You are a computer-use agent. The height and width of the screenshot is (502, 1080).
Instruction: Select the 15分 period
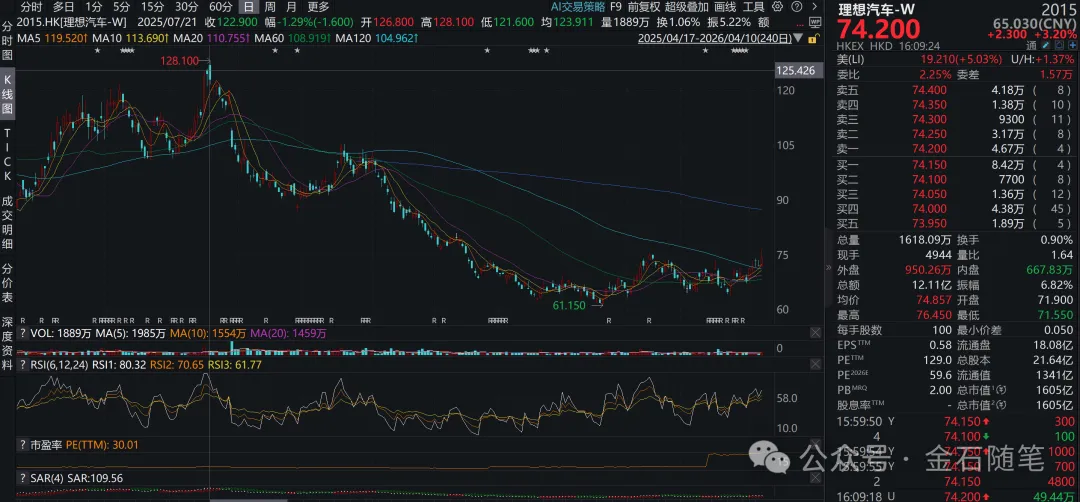coord(152,7)
